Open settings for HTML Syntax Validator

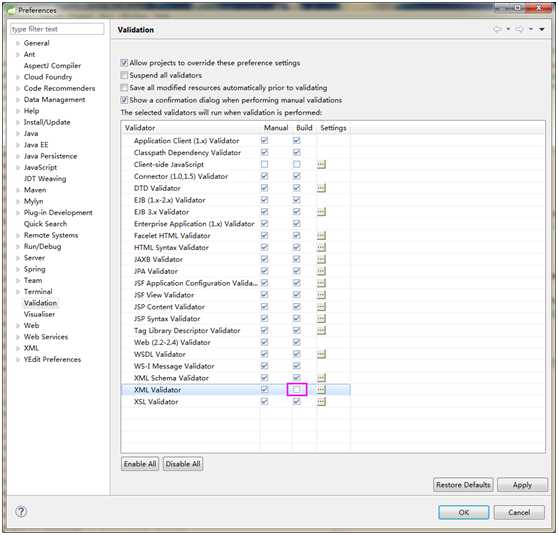[x=321, y=247]
